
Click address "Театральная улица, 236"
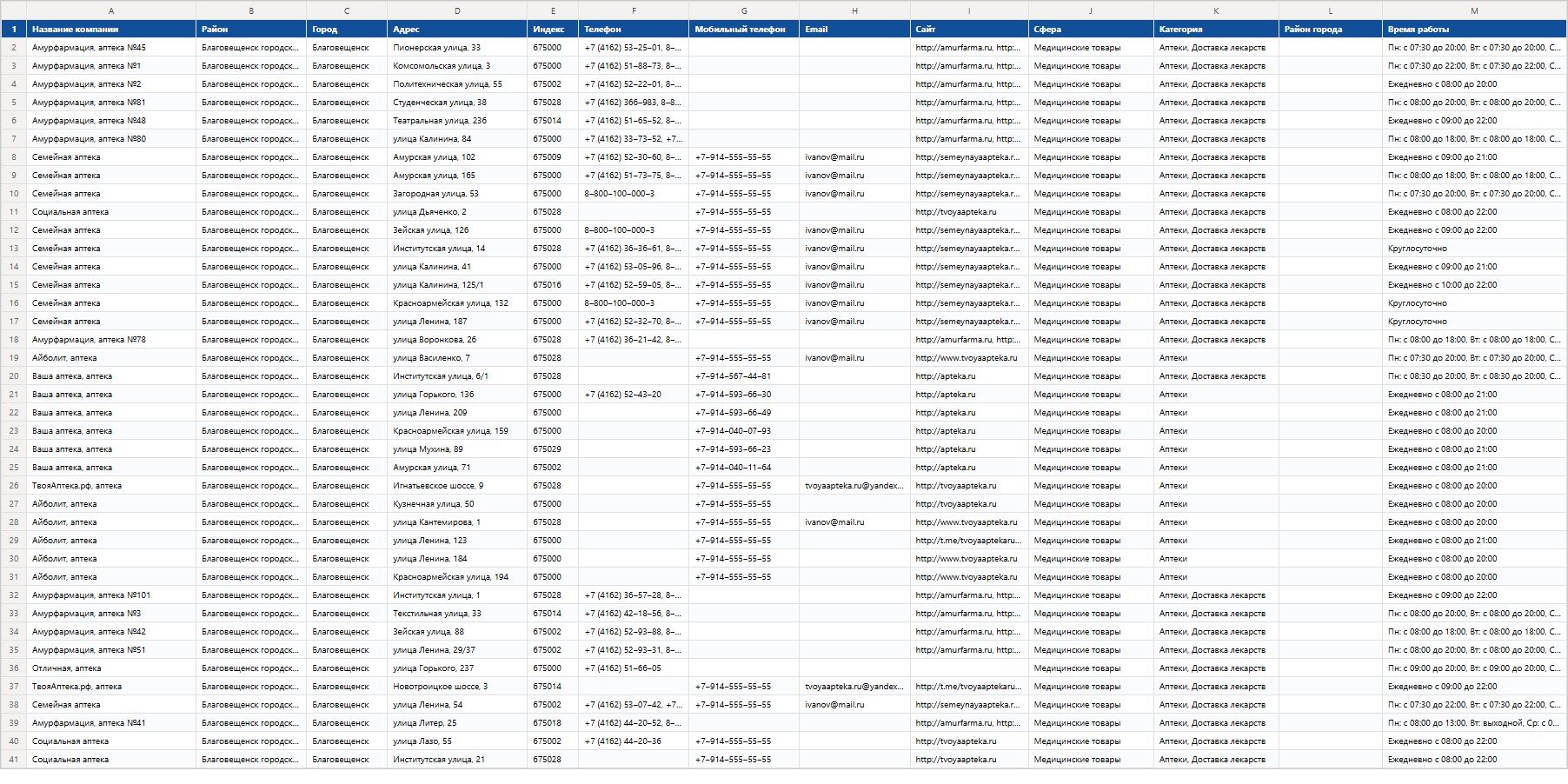pos(457,121)
